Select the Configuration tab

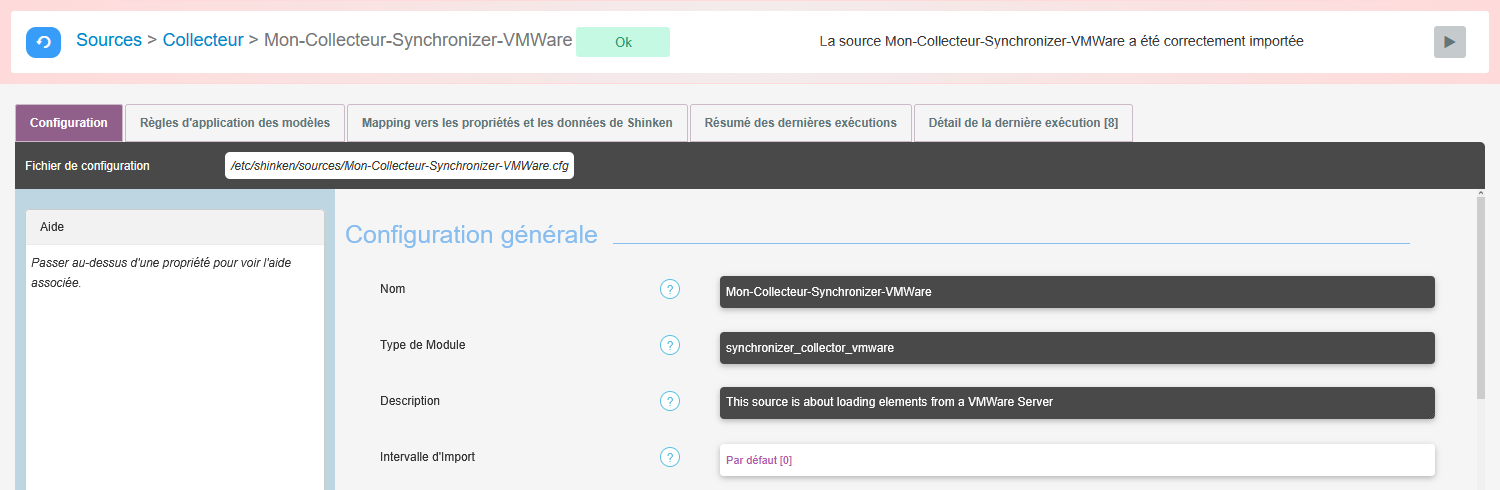pos(69,123)
